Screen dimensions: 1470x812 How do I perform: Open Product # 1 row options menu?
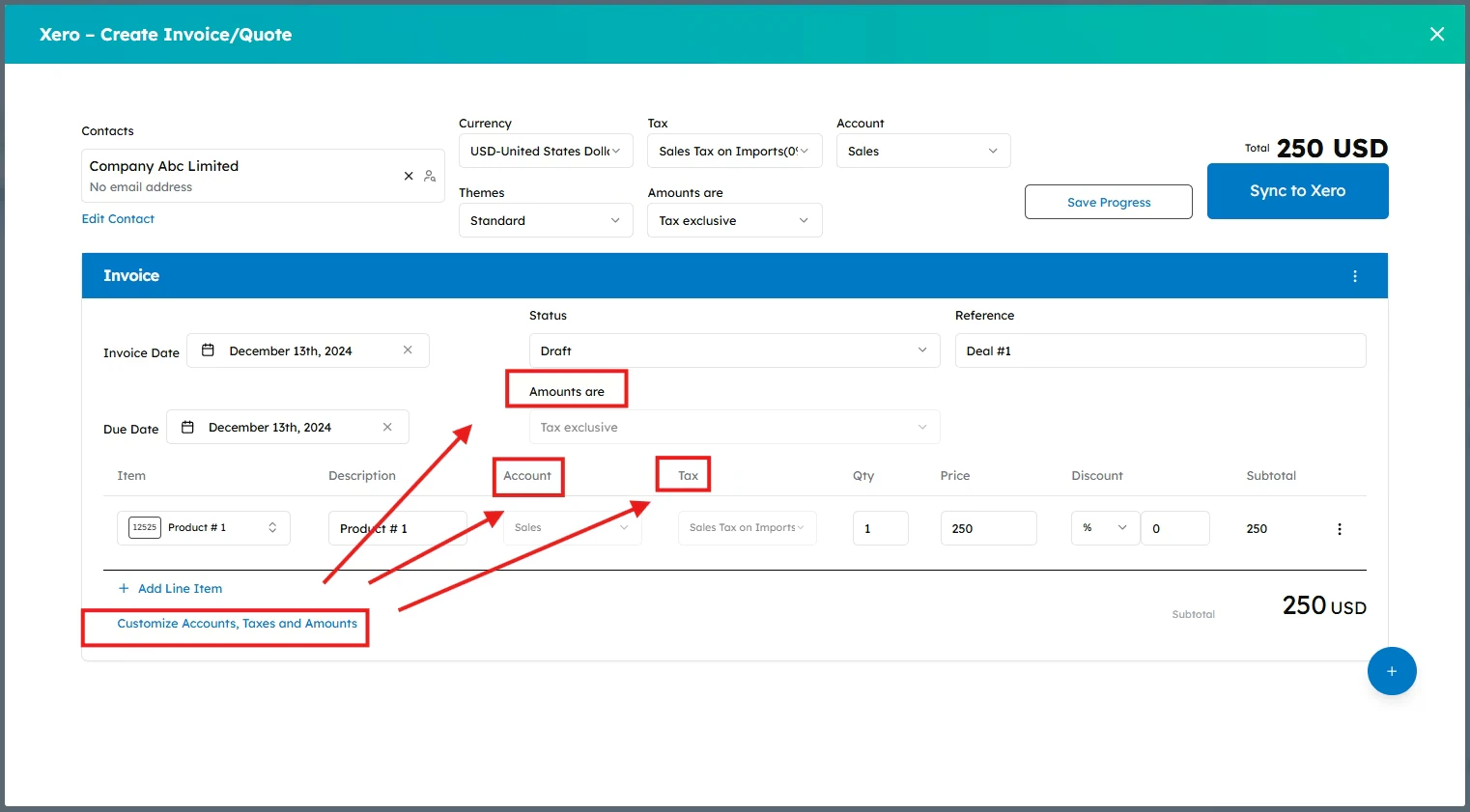coord(1340,529)
